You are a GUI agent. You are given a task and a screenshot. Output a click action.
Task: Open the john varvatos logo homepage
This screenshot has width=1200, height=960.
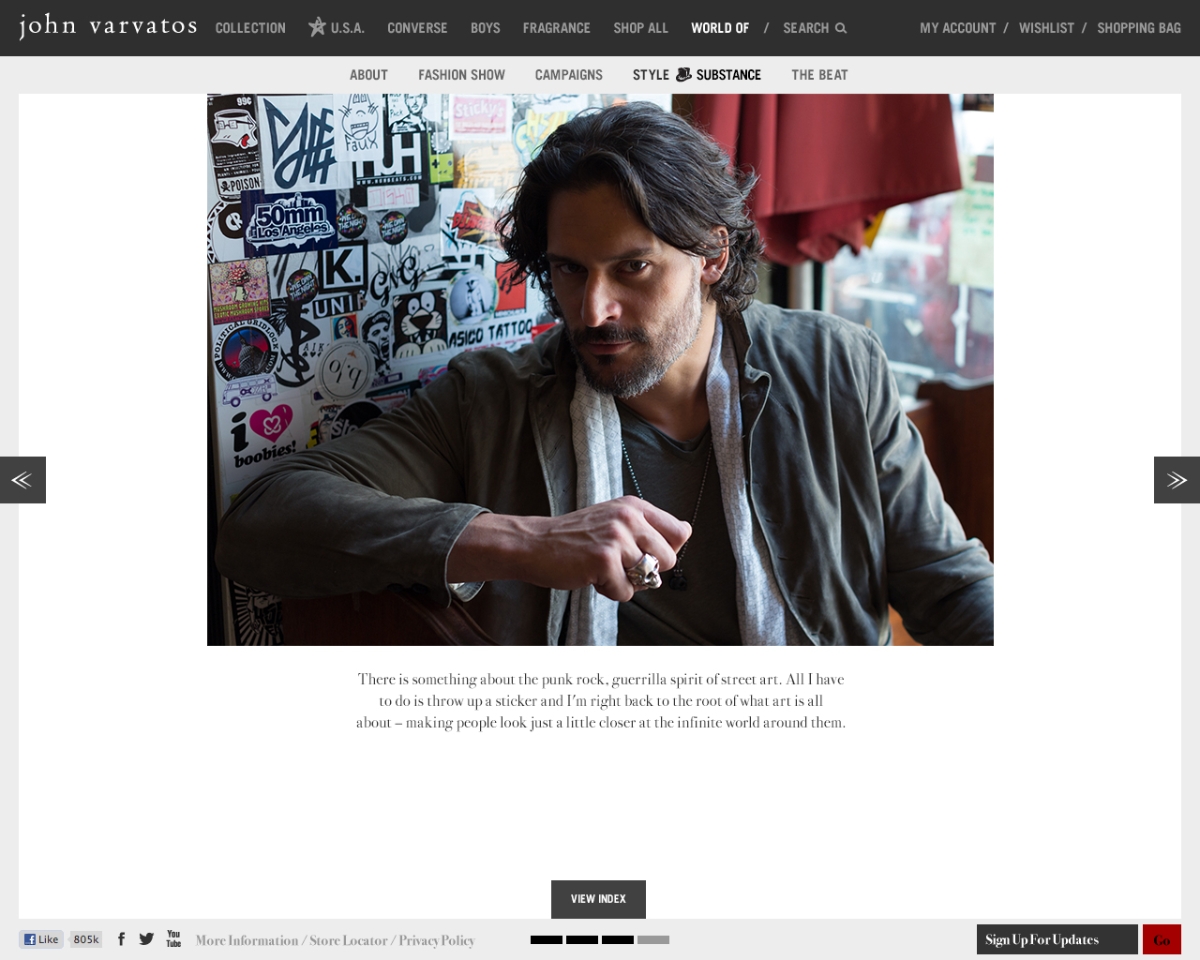pyautogui.click(x=108, y=26)
